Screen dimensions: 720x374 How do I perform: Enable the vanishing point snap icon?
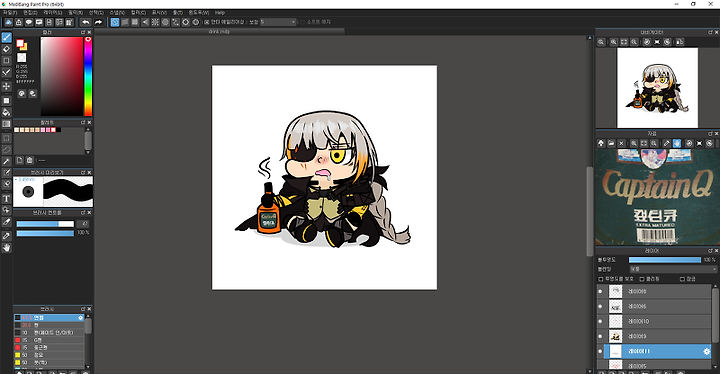[x=145, y=22]
